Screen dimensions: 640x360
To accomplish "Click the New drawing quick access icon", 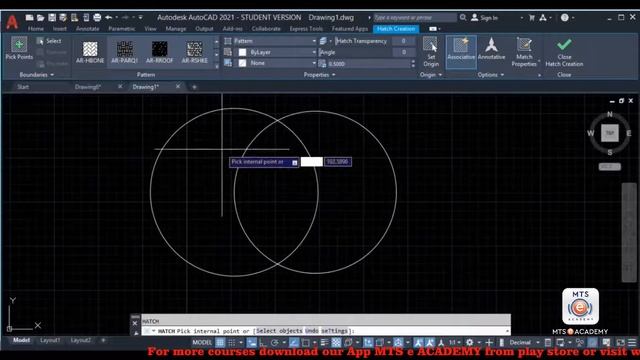I will click(x=29, y=18).
